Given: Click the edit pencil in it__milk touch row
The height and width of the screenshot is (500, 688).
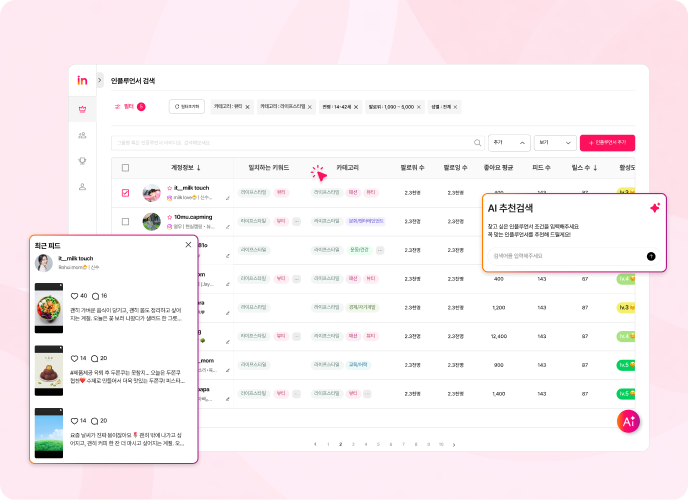Looking at the screenshot, I should click(x=228, y=198).
